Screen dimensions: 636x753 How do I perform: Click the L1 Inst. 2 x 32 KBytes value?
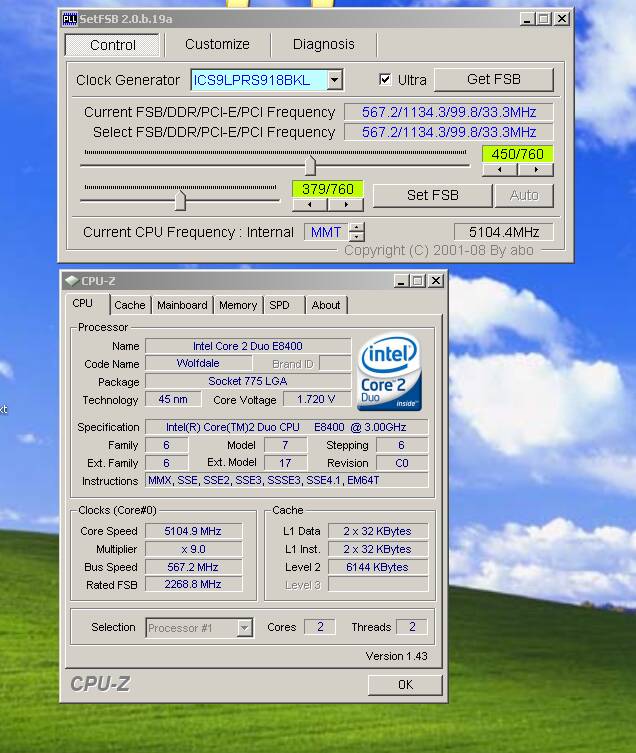coord(378,549)
